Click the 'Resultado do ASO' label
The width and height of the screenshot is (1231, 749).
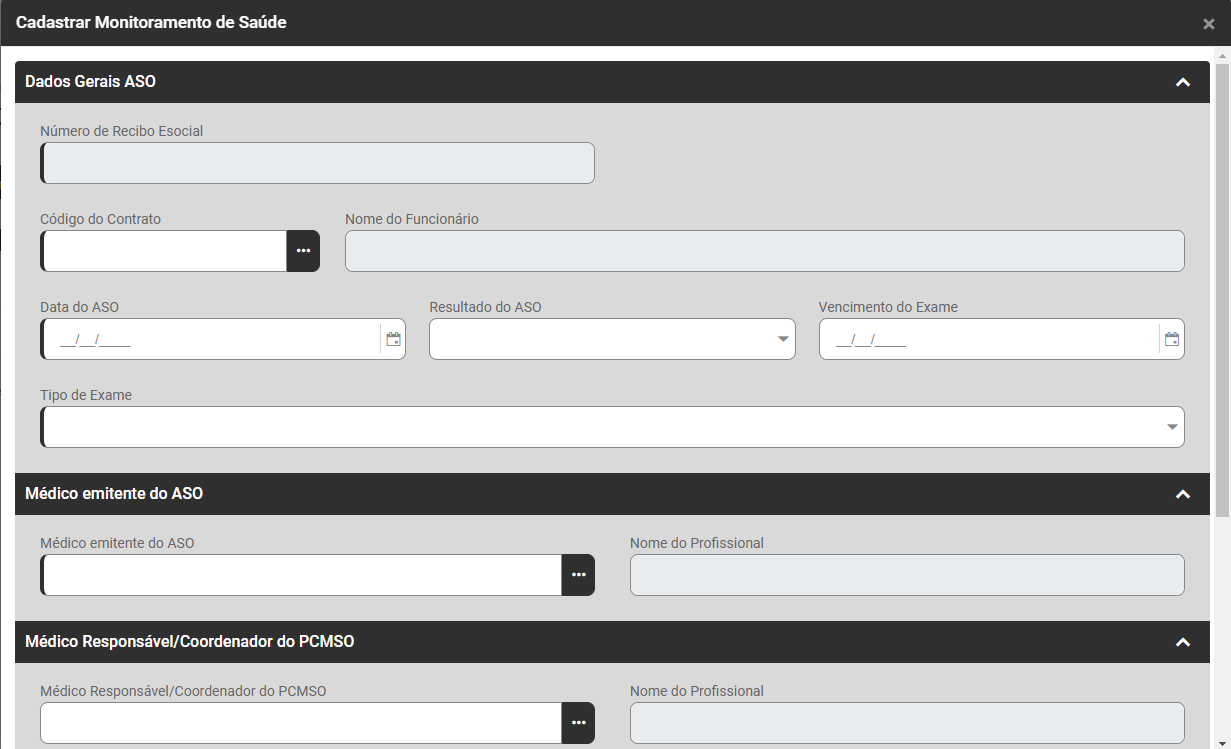click(x=485, y=307)
